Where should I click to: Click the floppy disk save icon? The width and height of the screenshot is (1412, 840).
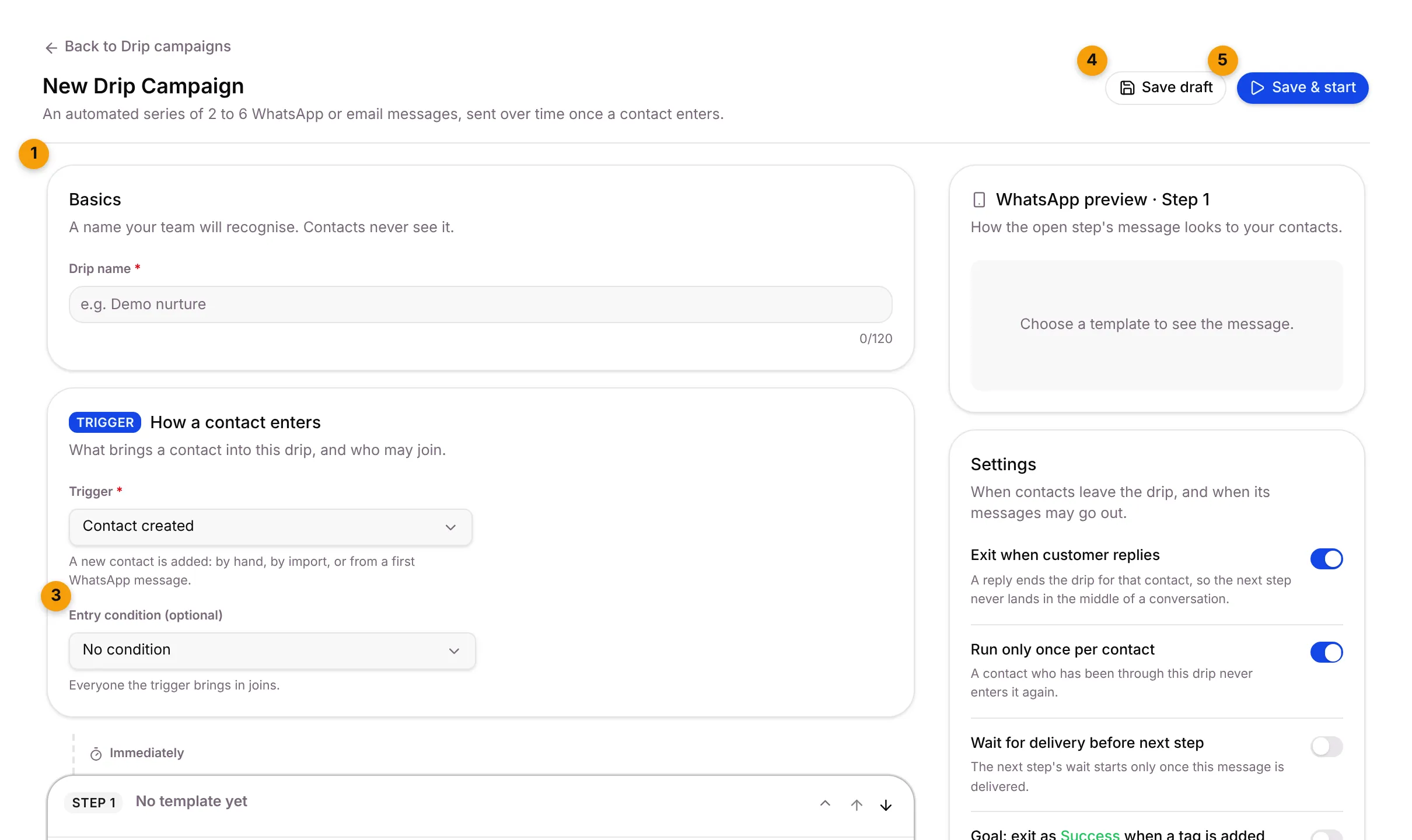(x=1127, y=87)
